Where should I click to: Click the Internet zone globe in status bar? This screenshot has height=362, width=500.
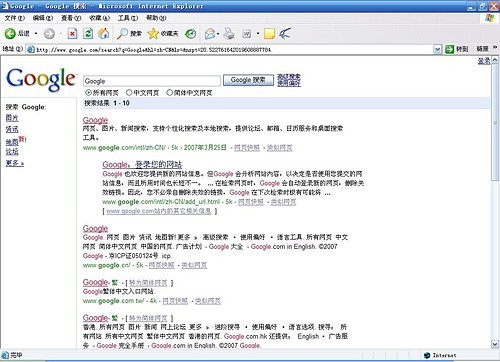(x=427, y=355)
